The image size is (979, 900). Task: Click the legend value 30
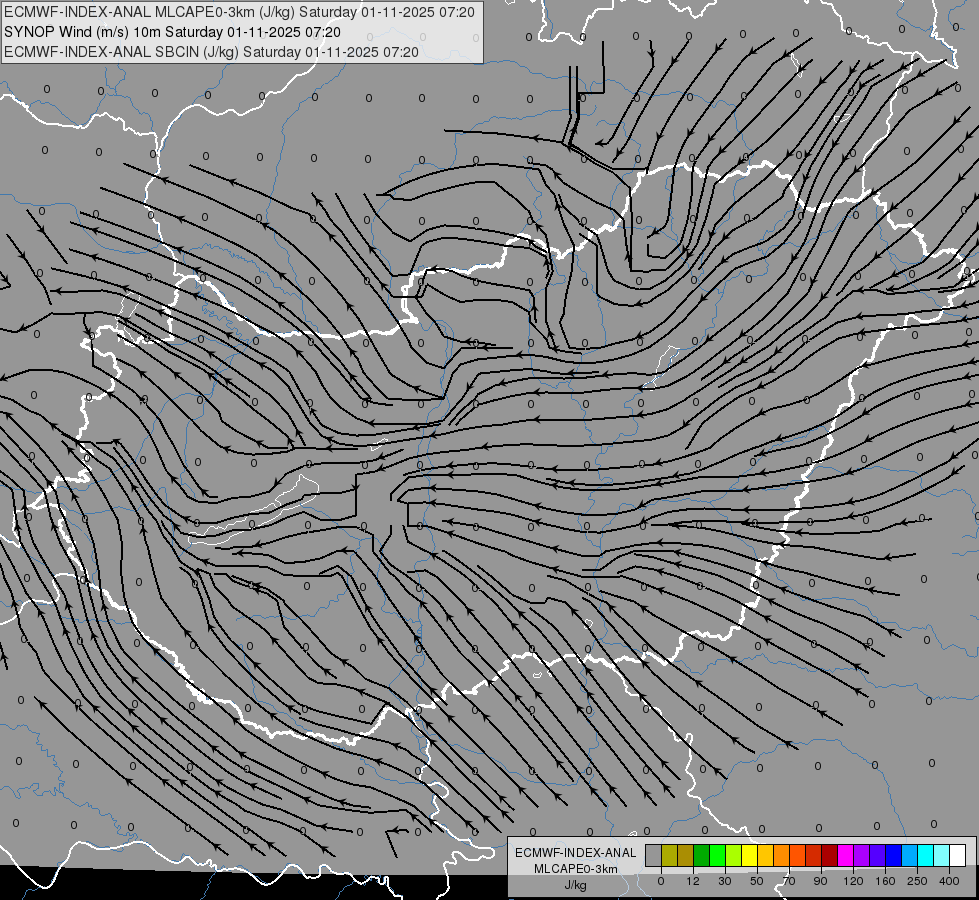[725, 881]
